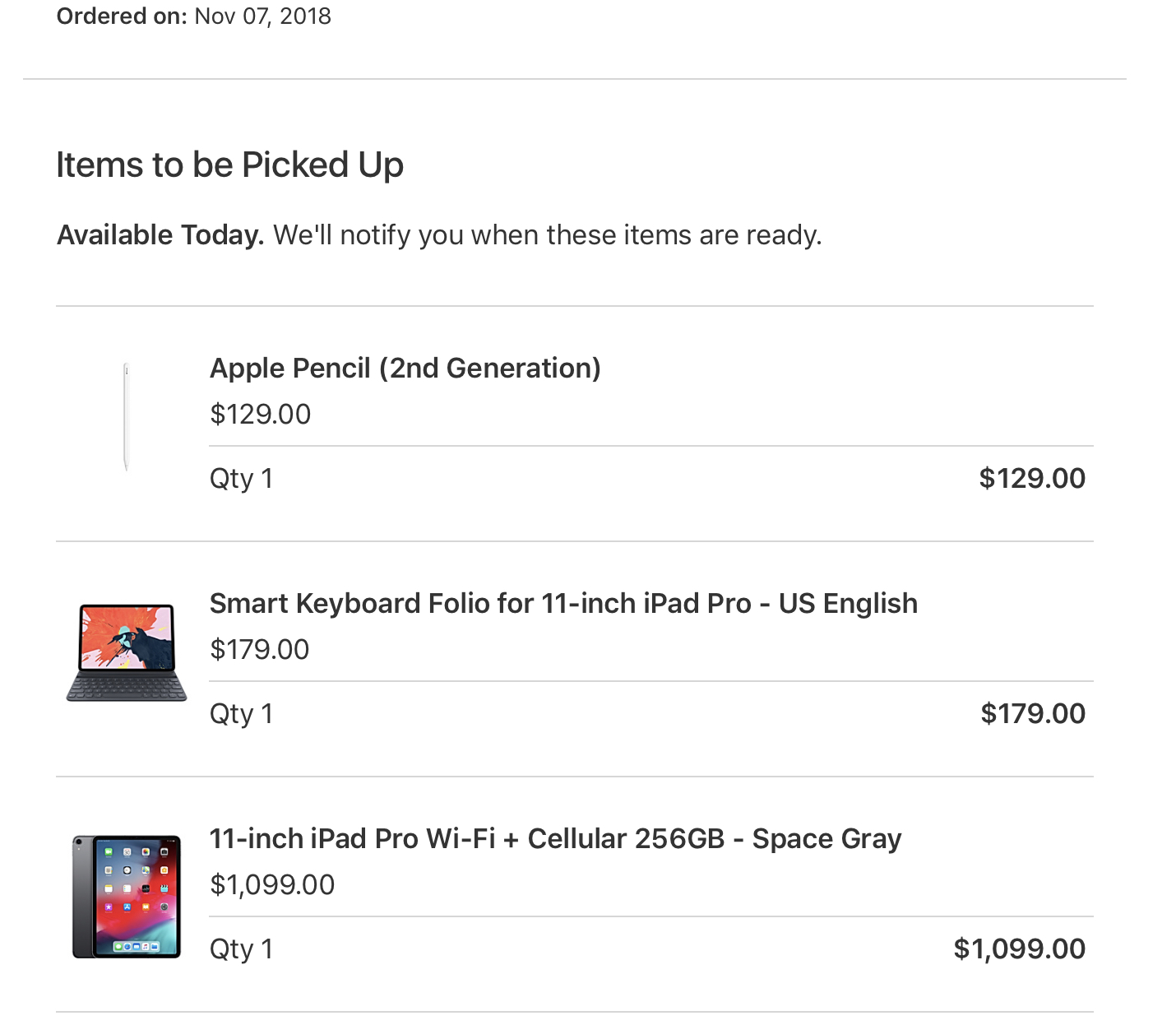The height and width of the screenshot is (1025, 1176).
Task: Click the bold Available Today text
Action: coord(160,235)
